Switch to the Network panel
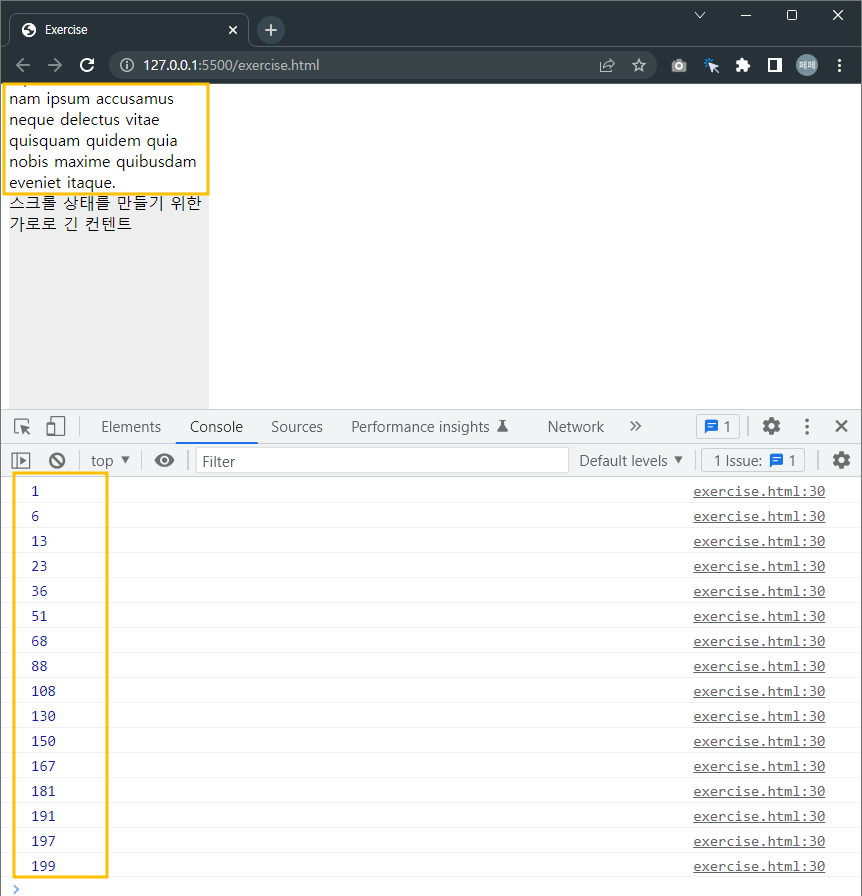The height and width of the screenshot is (896, 862). pyautogui.click(x=575, y=426)
